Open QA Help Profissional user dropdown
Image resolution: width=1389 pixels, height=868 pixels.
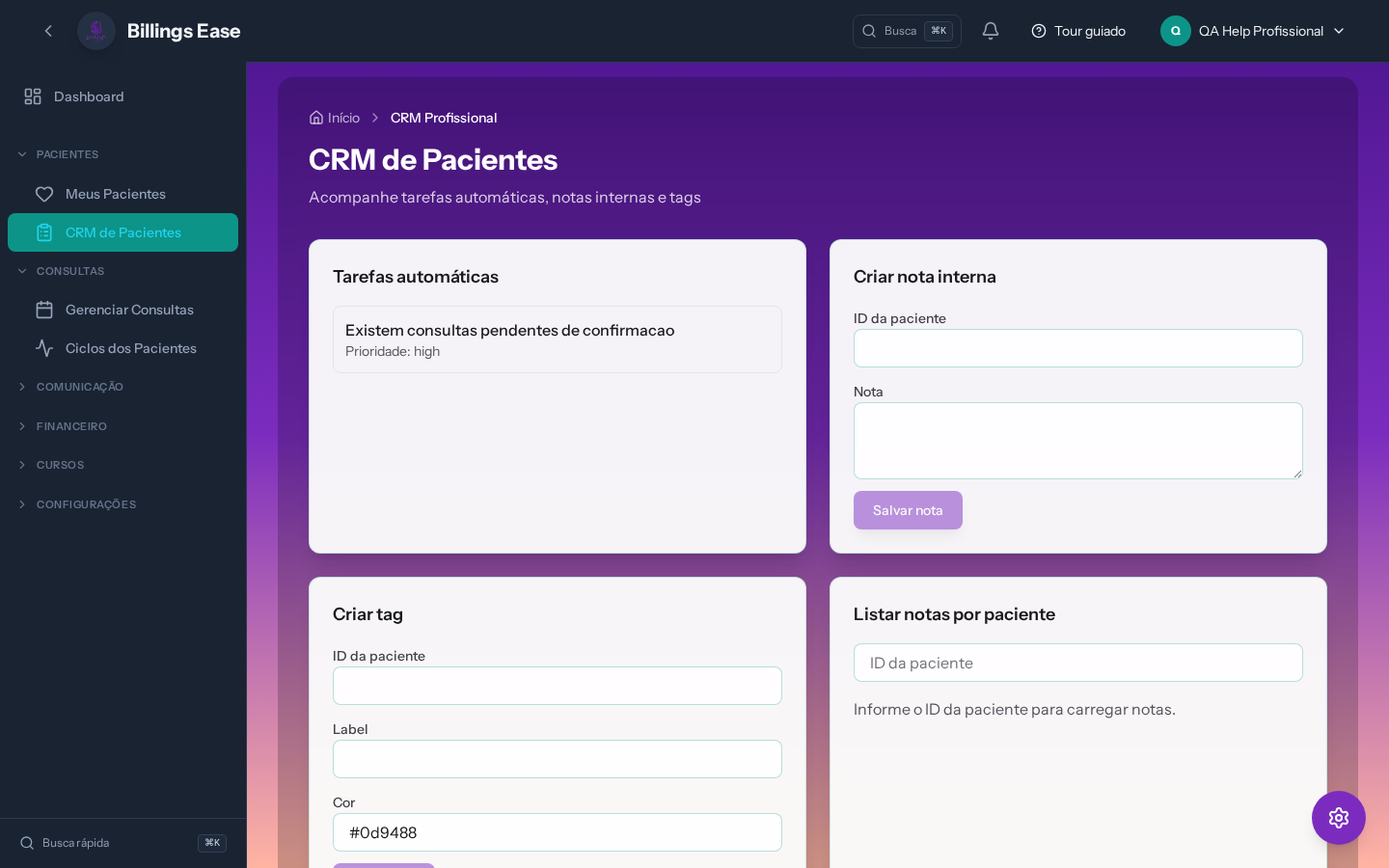[1253, 31]
